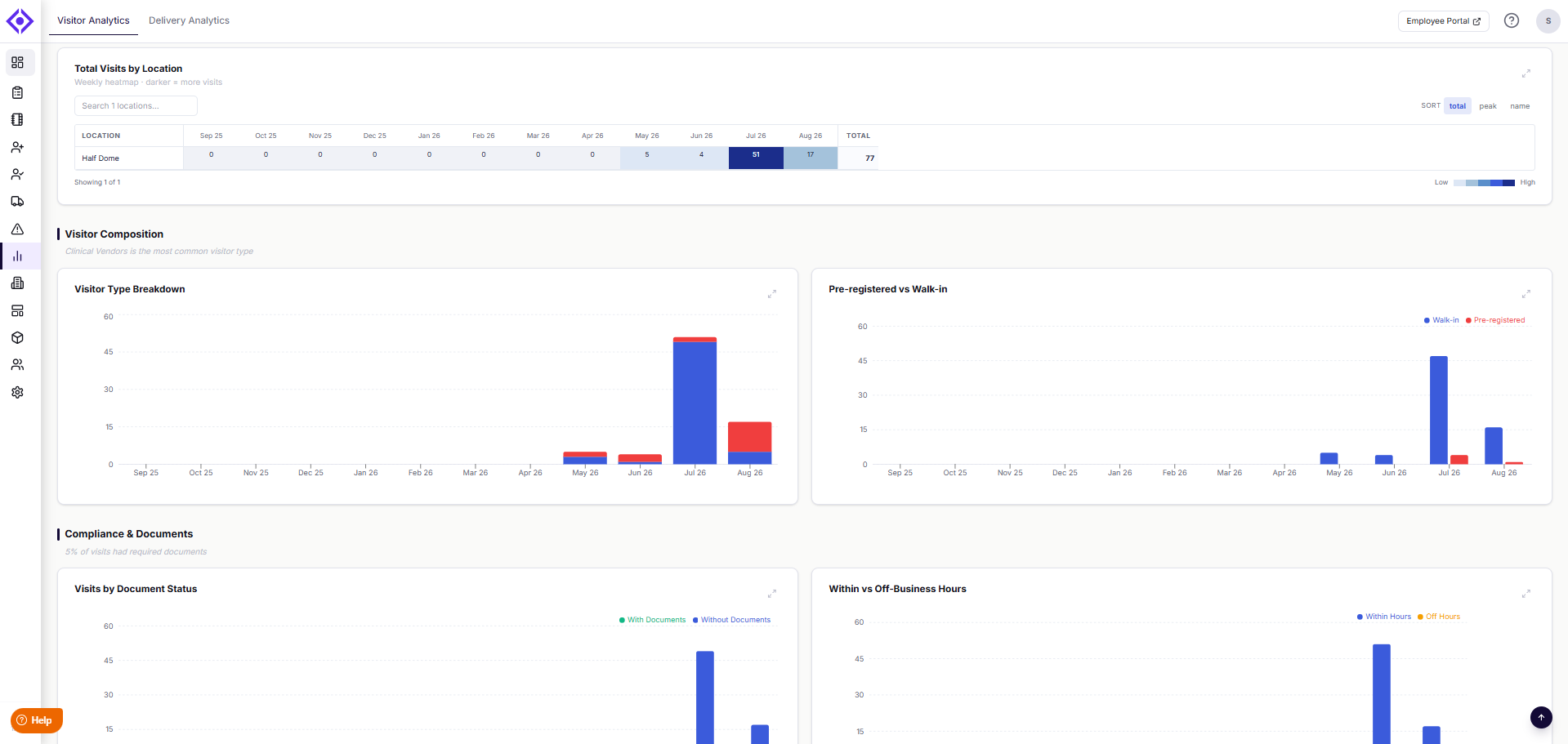Click the help question-mark icon in header
This screenshot has width=1568, height=744.
pyautogui.click(x=1512, y=21)
